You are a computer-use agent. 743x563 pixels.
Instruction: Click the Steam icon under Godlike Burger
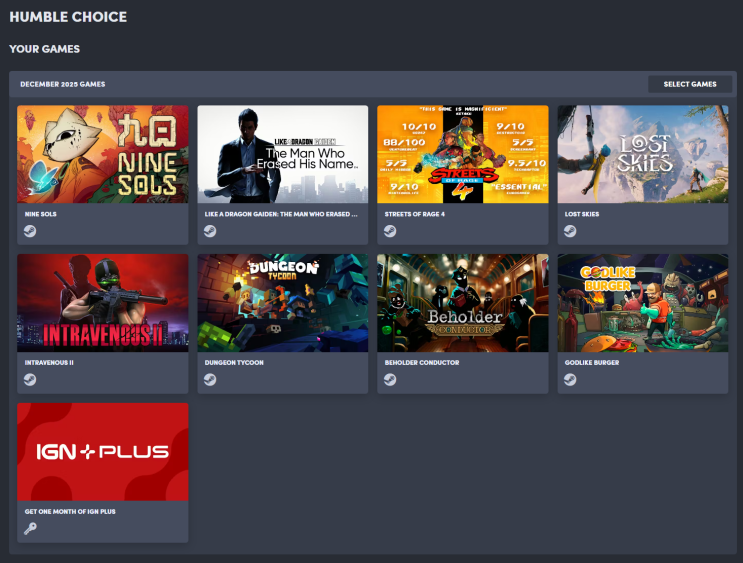click(570, 380)
